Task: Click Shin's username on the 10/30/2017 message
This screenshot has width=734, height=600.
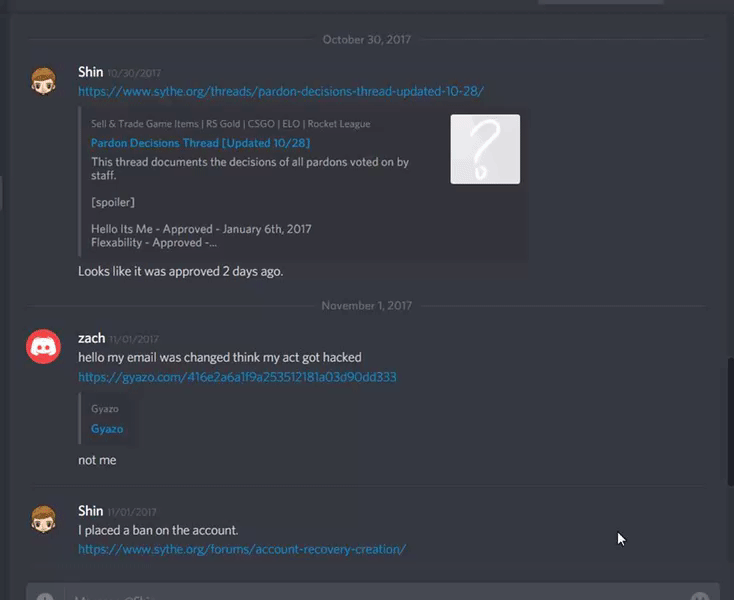Action: click(x=90, y=72)
